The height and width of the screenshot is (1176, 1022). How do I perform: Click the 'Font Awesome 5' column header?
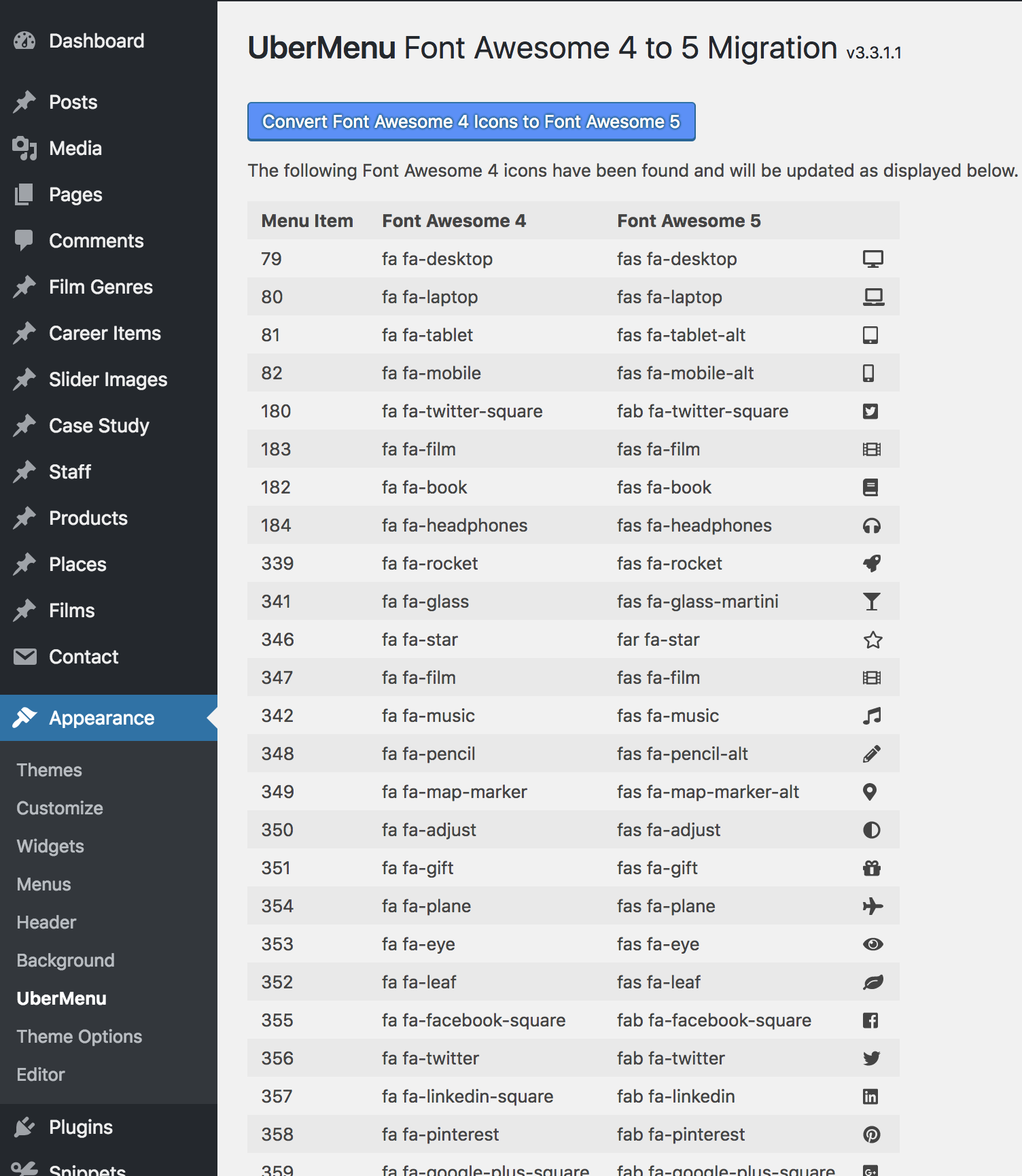pos(689,221)
